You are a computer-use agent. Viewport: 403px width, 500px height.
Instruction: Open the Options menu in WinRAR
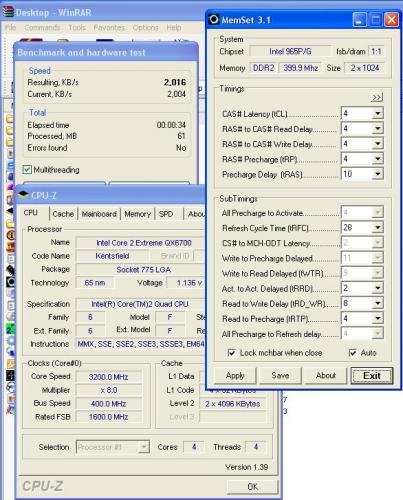point(145,28)
